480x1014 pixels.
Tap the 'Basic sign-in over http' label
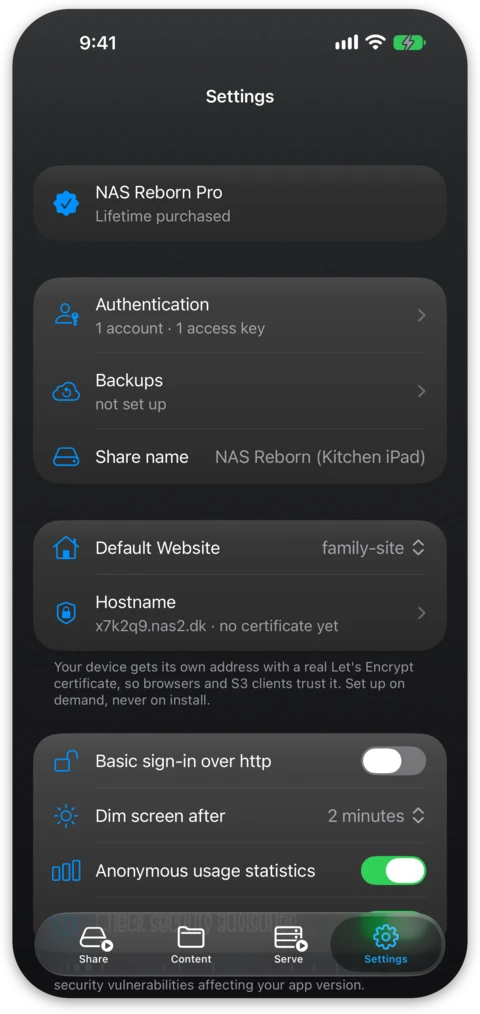click(x=183, y=761)
